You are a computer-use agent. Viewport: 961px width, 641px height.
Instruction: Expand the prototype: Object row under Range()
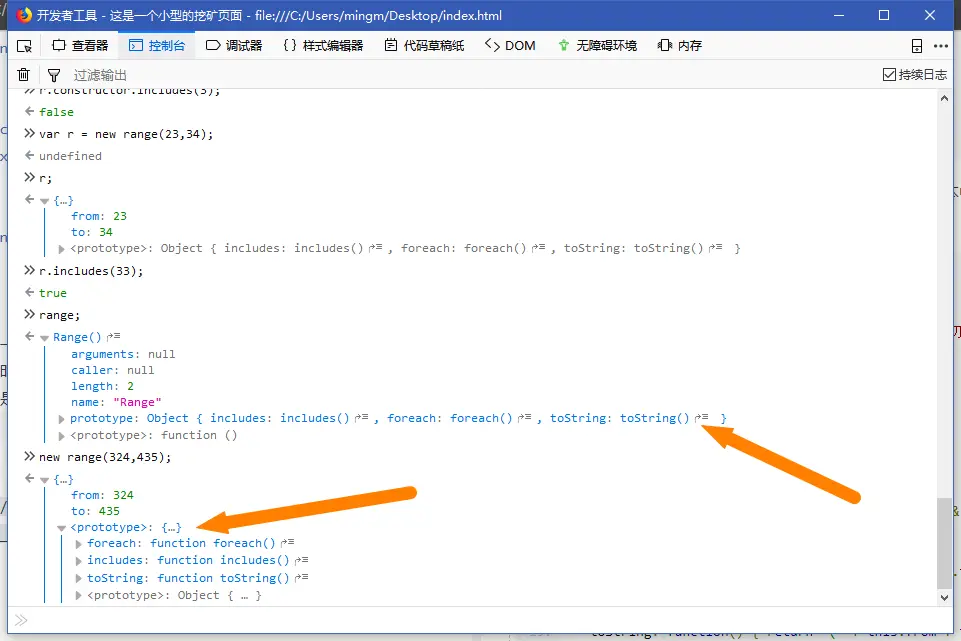tap(61, 419)
